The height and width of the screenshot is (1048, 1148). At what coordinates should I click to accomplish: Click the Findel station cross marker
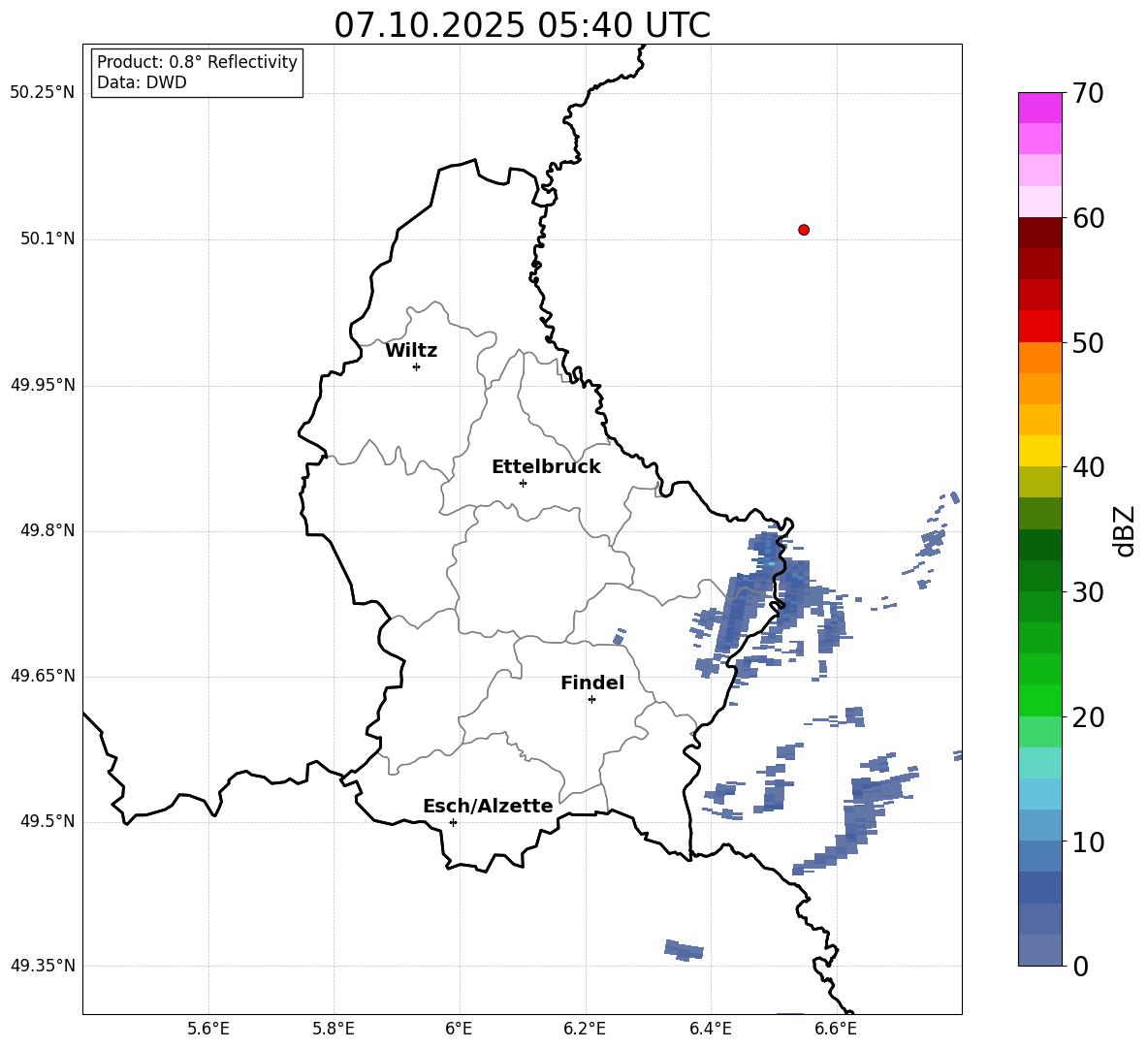[x=591, y=700]
